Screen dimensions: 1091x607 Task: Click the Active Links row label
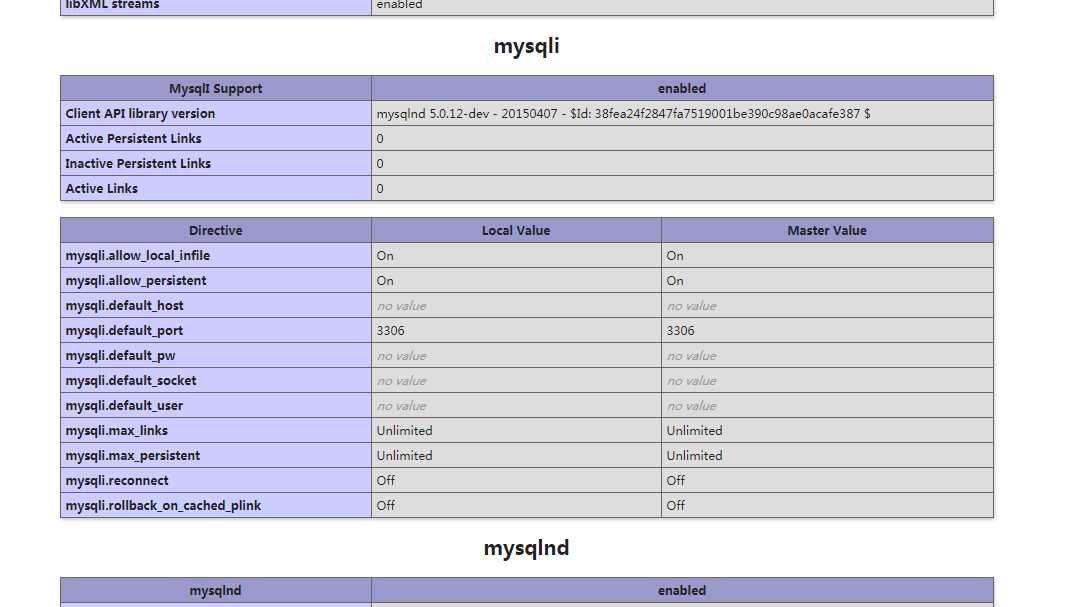(x=102, y=189)
